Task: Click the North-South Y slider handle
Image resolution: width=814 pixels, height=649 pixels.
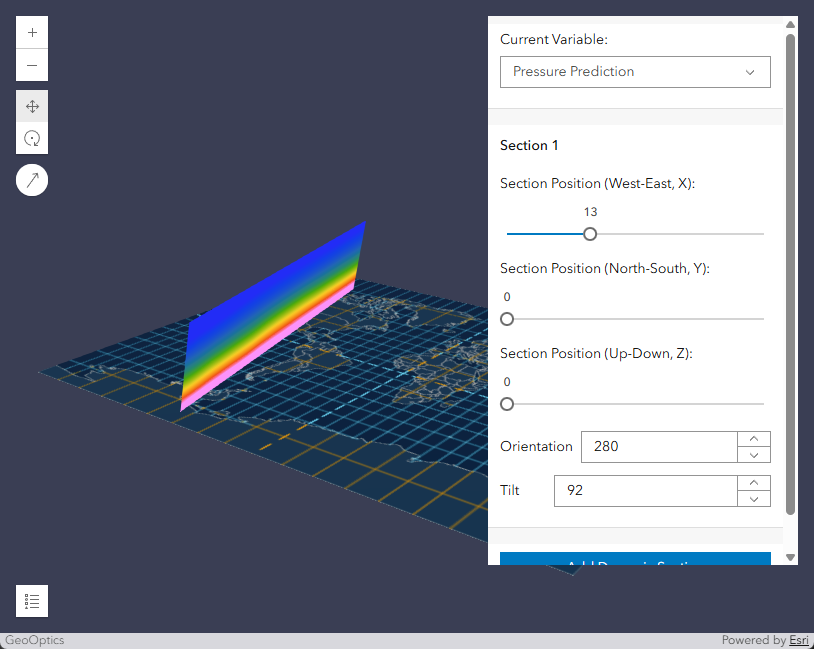Action: pos(507,319)
